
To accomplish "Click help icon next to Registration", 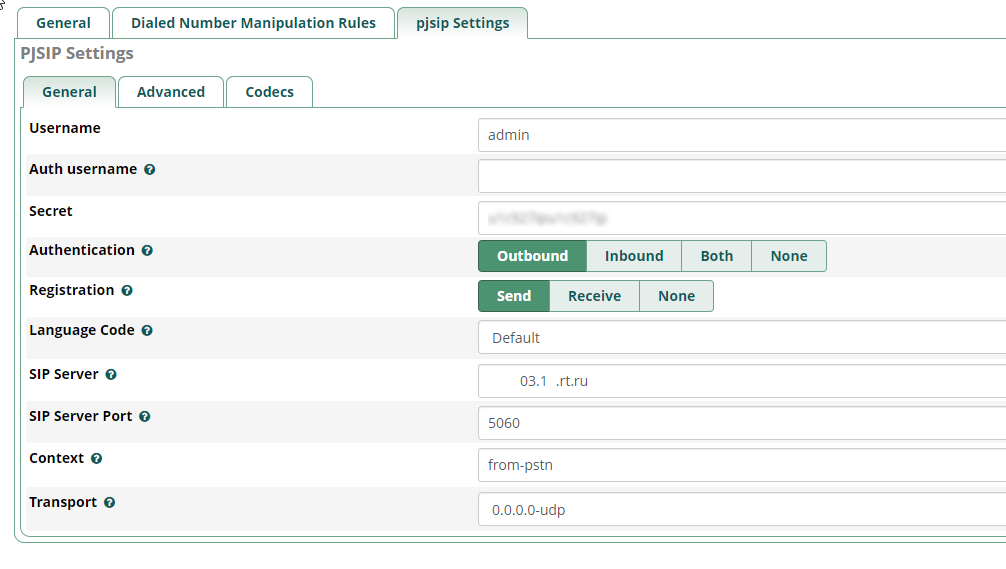I will point(127,291).
